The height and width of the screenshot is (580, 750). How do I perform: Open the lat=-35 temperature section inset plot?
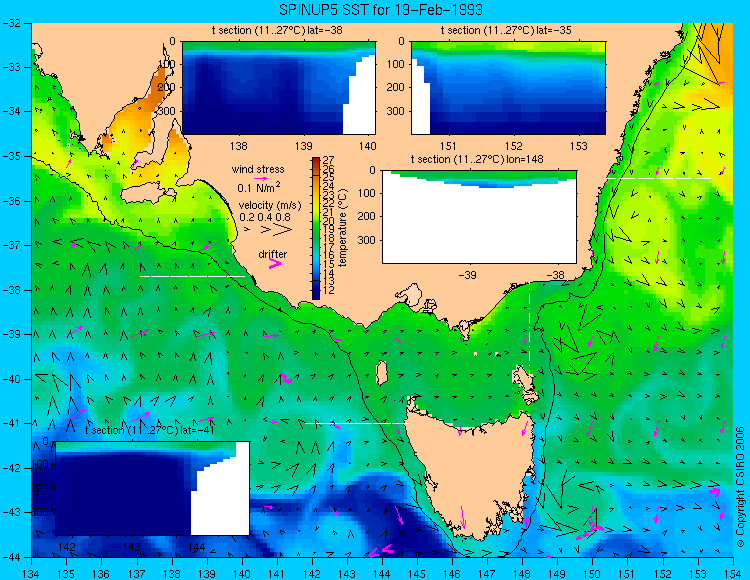click(508, 88)
